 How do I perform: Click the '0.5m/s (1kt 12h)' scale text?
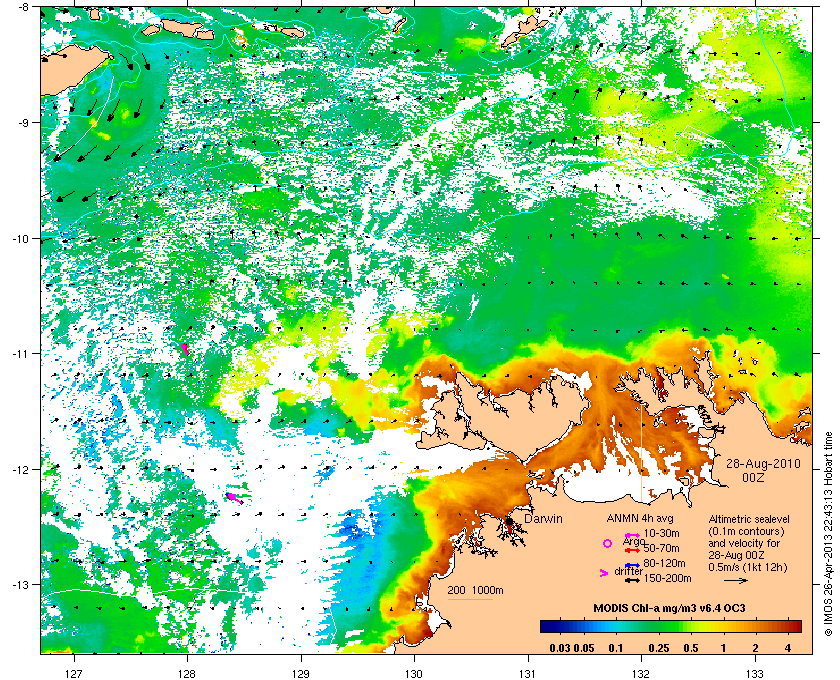(748, 567)
